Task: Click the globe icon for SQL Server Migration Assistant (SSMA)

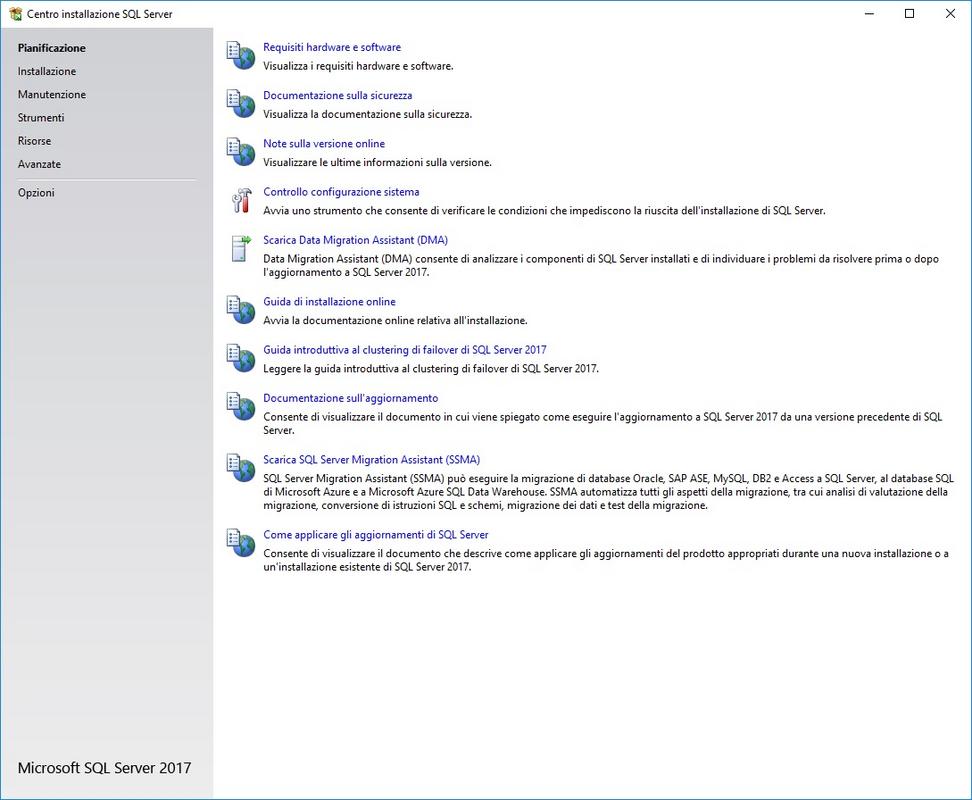Action: (241, 467)
